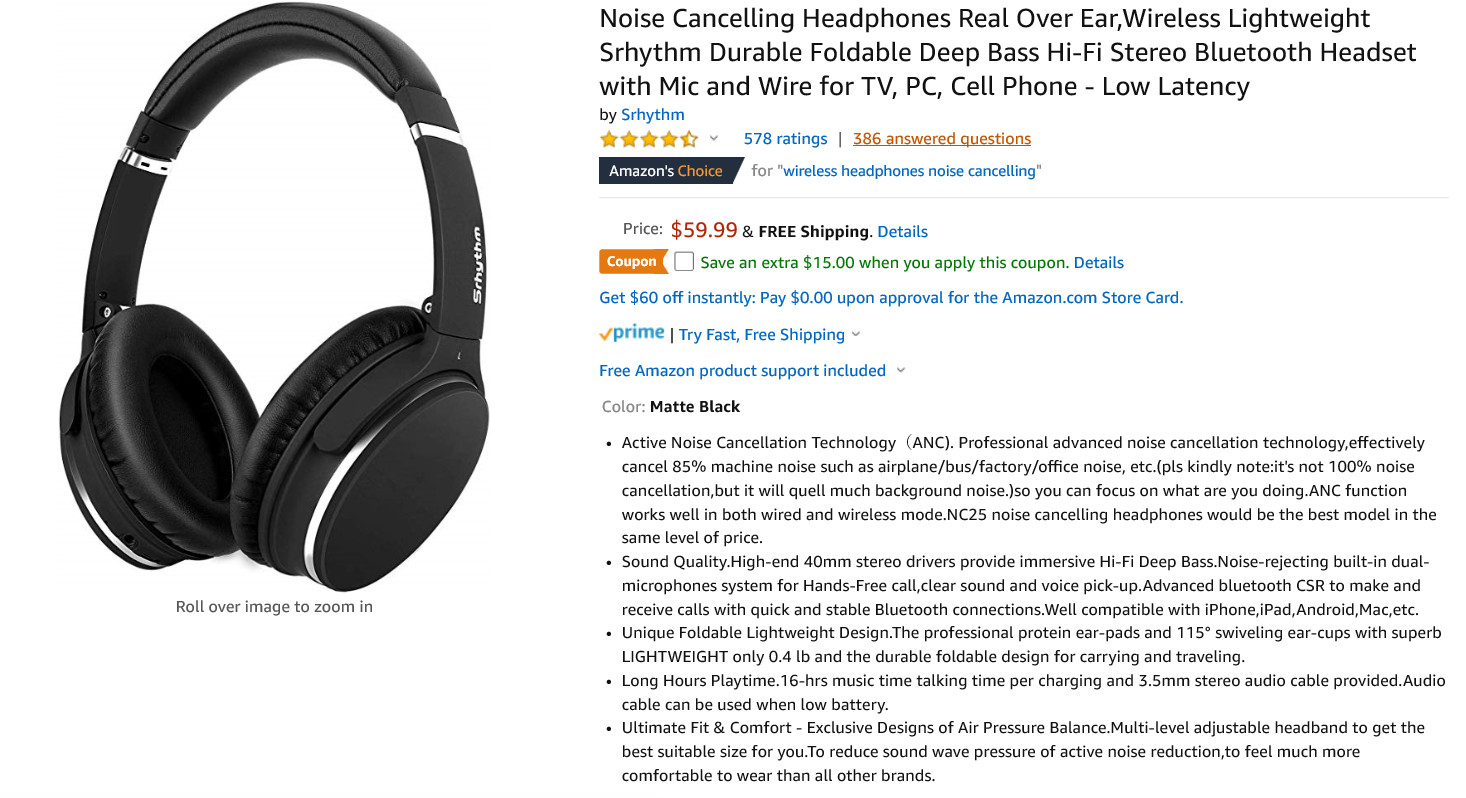Open the Srhythm brand link
Screen dimensions: 1466x798
[653, 114]
